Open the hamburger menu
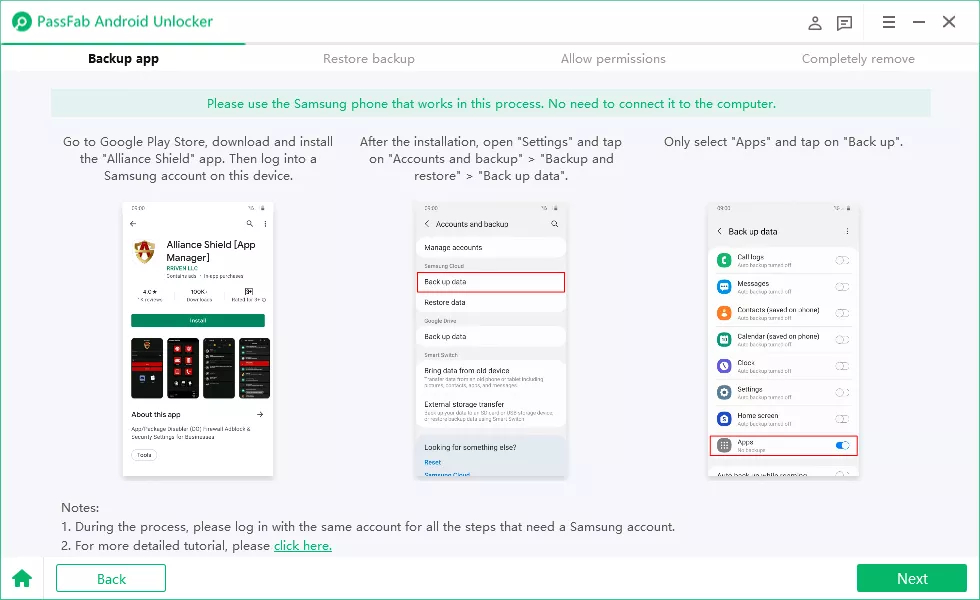Image resolution: width=980 pixels, height=600 pixels. pyautogui.click(x=888, y=21)
